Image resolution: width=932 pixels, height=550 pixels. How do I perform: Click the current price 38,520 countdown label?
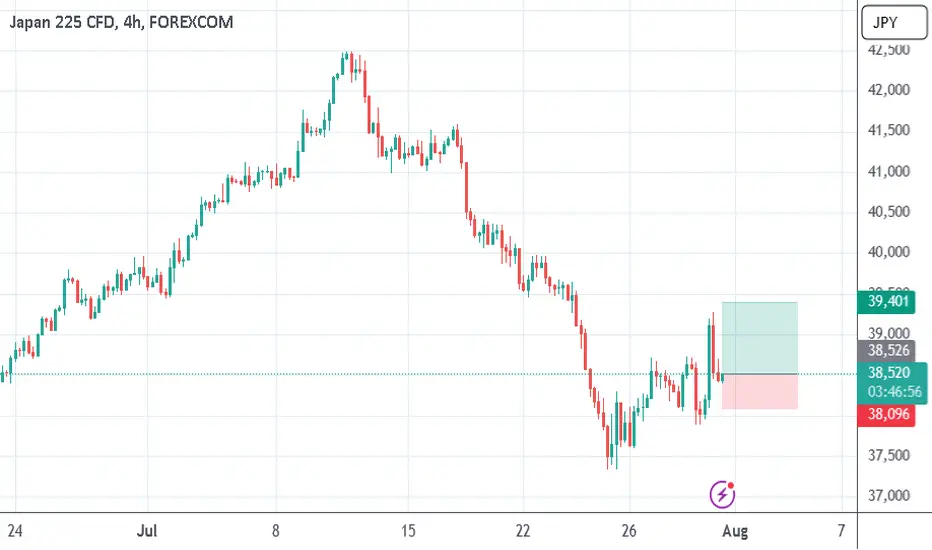(893, 382)
